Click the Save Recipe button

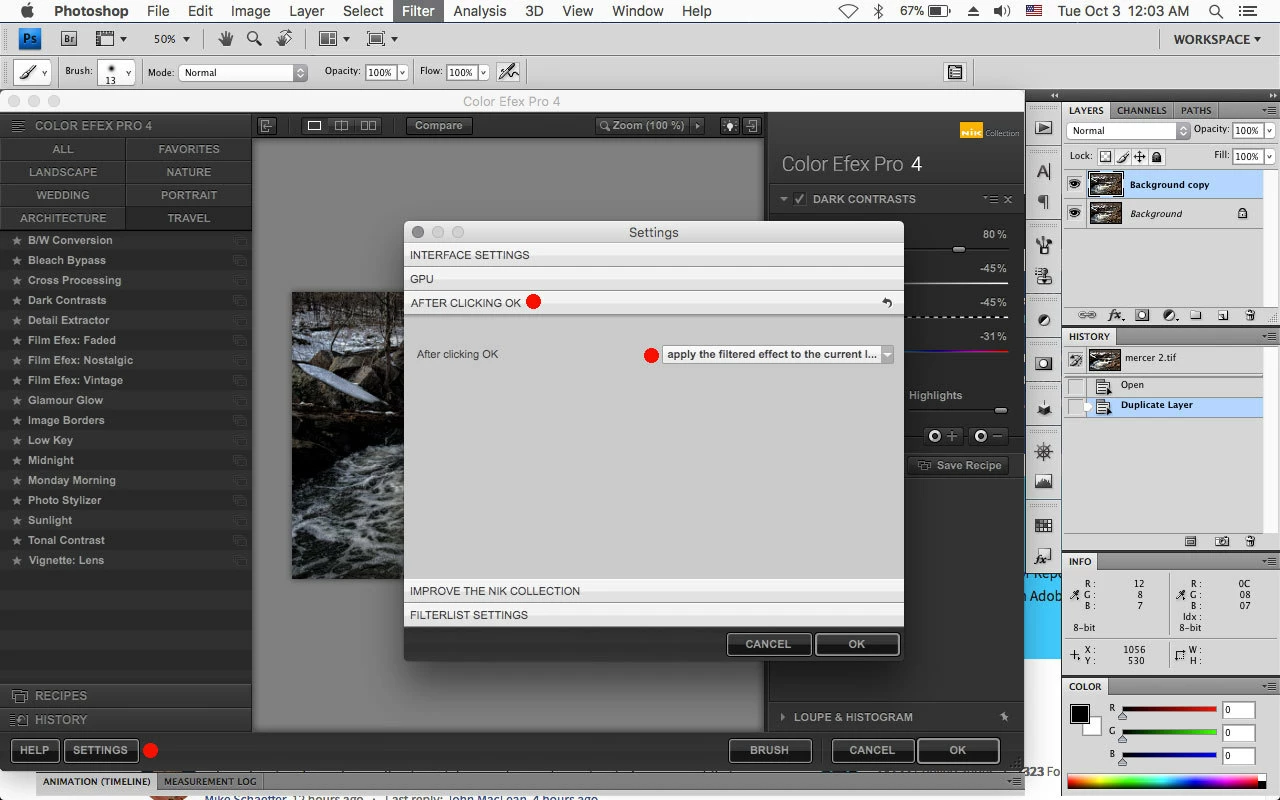click(x=959, y=466)
